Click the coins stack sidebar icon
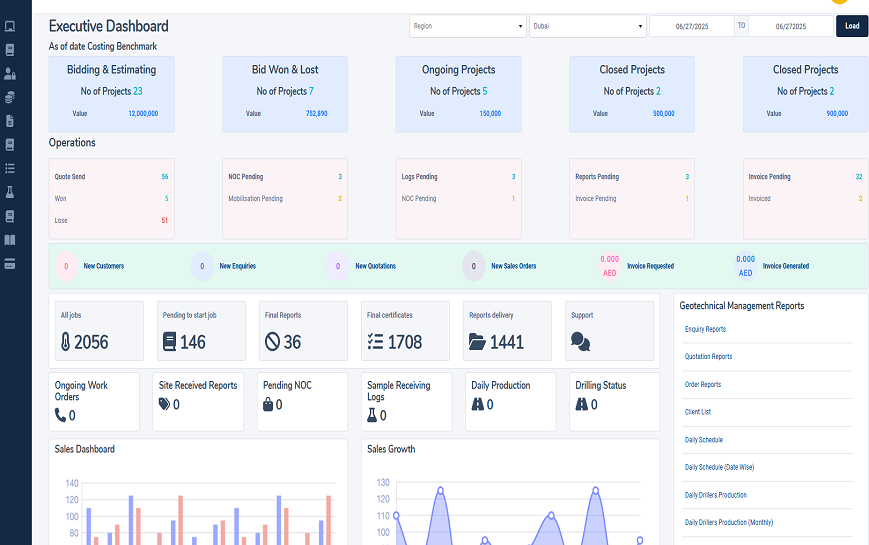This screenshot has width=869, height=545. pyautogui.click(x=10, y=97)
